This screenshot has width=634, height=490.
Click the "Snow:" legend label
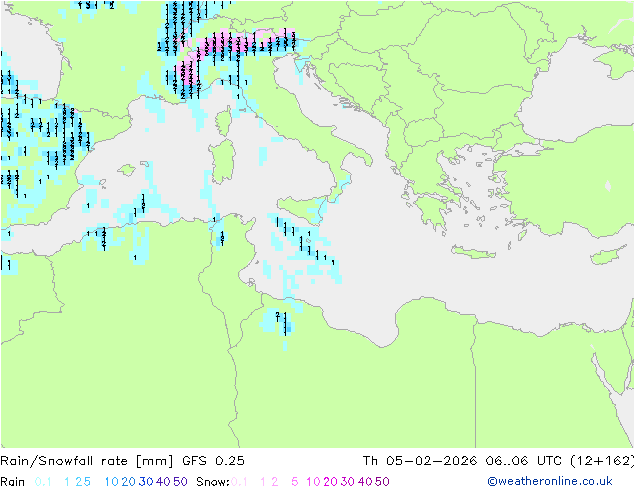click(x=213, y=482)
